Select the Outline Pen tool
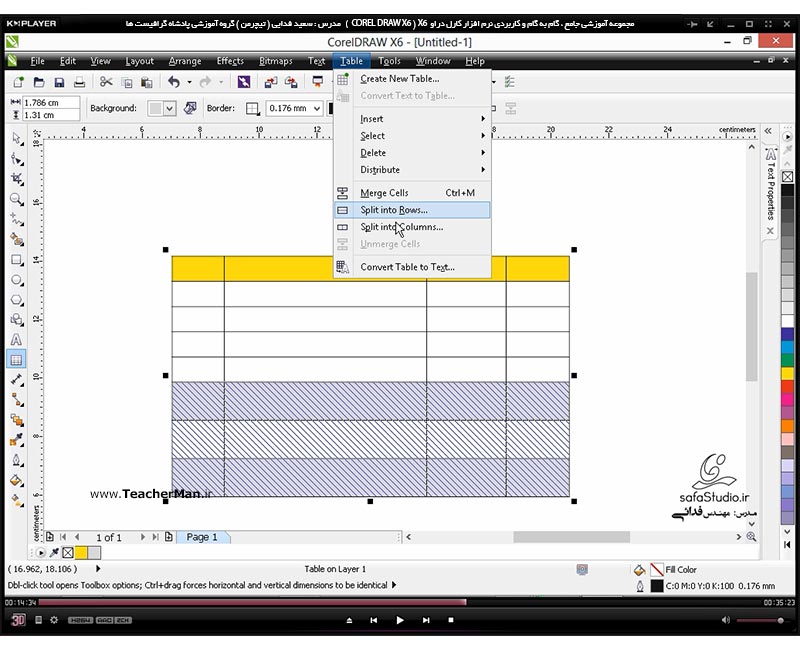 pos(17,460)
